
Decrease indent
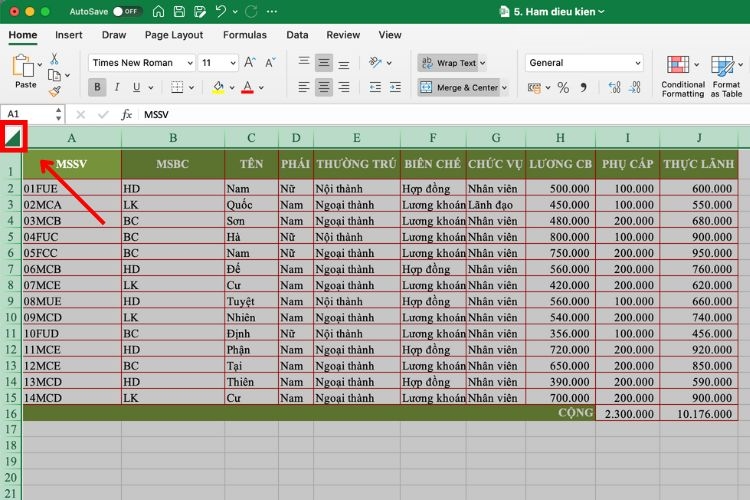point(375,87)
